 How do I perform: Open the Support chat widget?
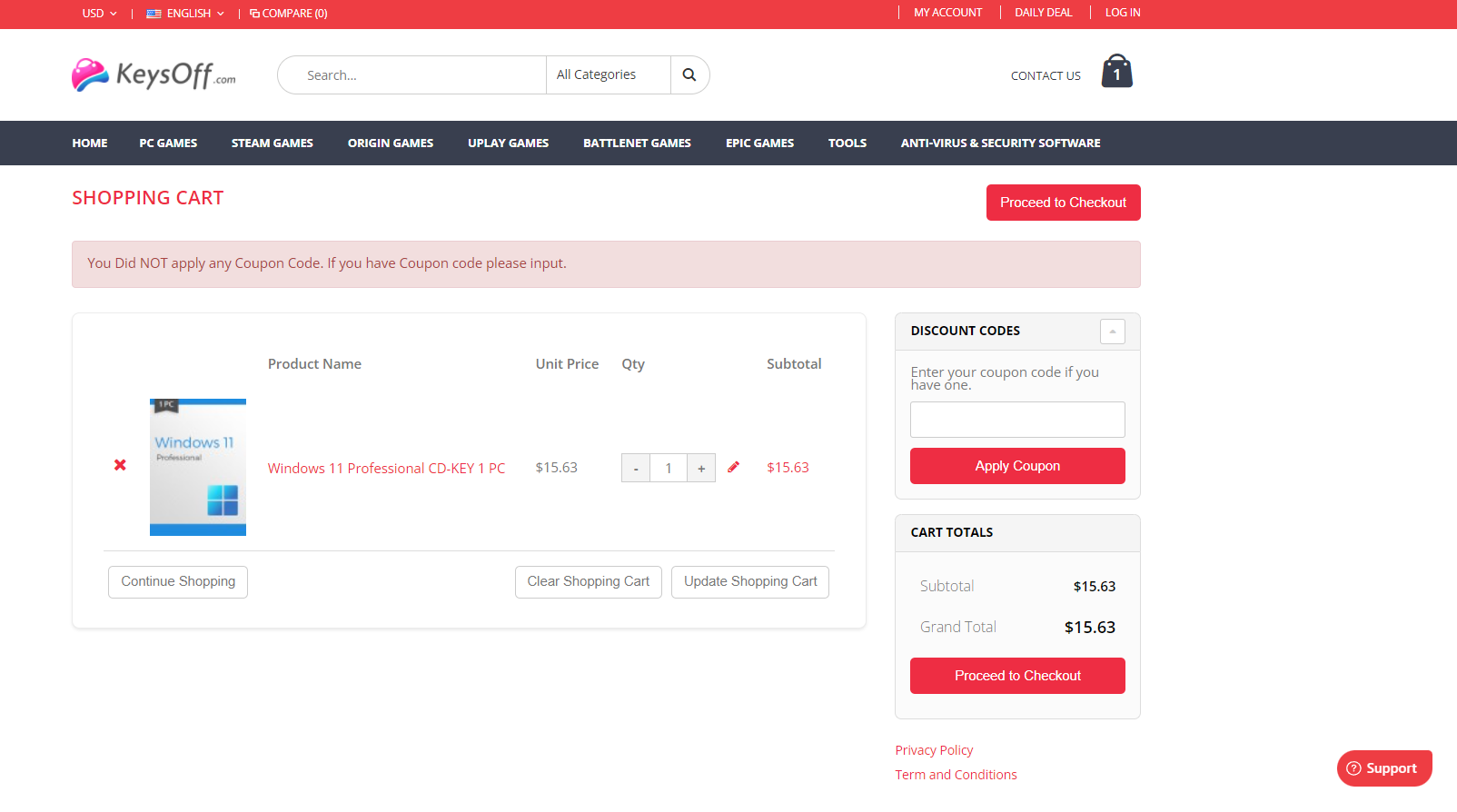1384,768
